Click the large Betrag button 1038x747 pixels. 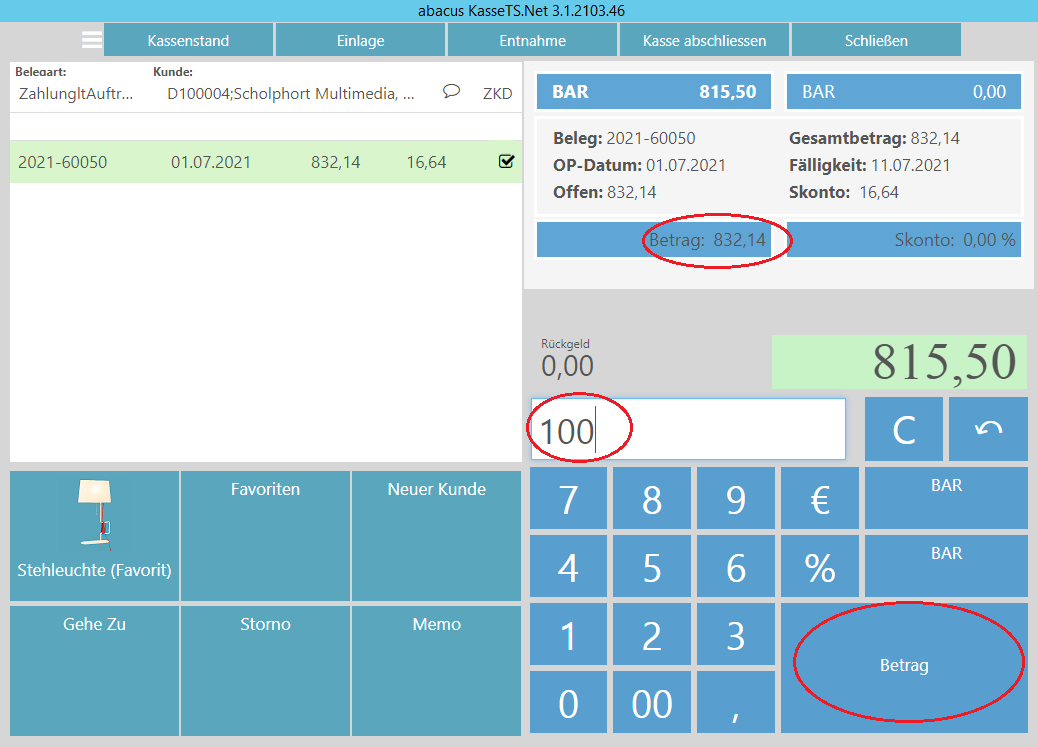(904, 666)
